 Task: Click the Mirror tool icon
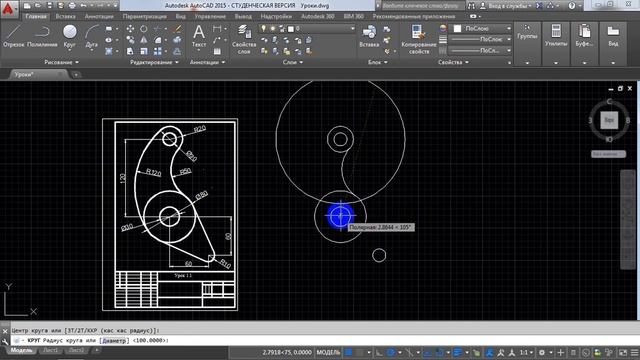tap(144, 40)
